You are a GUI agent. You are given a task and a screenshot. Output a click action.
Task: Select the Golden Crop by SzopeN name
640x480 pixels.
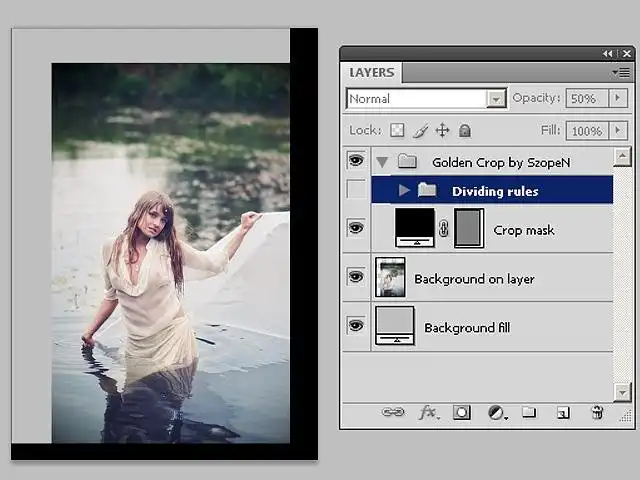click(501, 162)
